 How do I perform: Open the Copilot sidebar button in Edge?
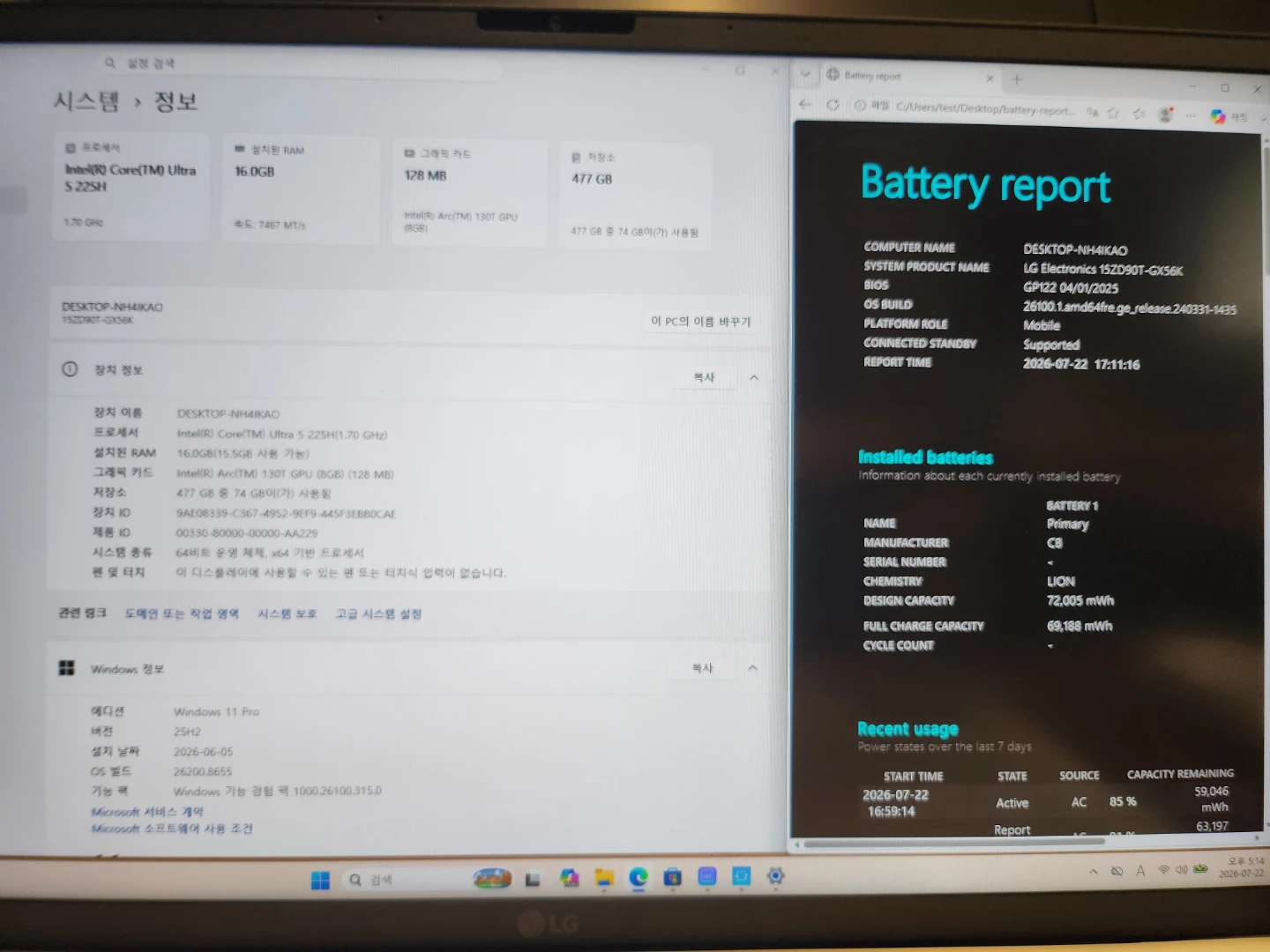(1218, 116)
